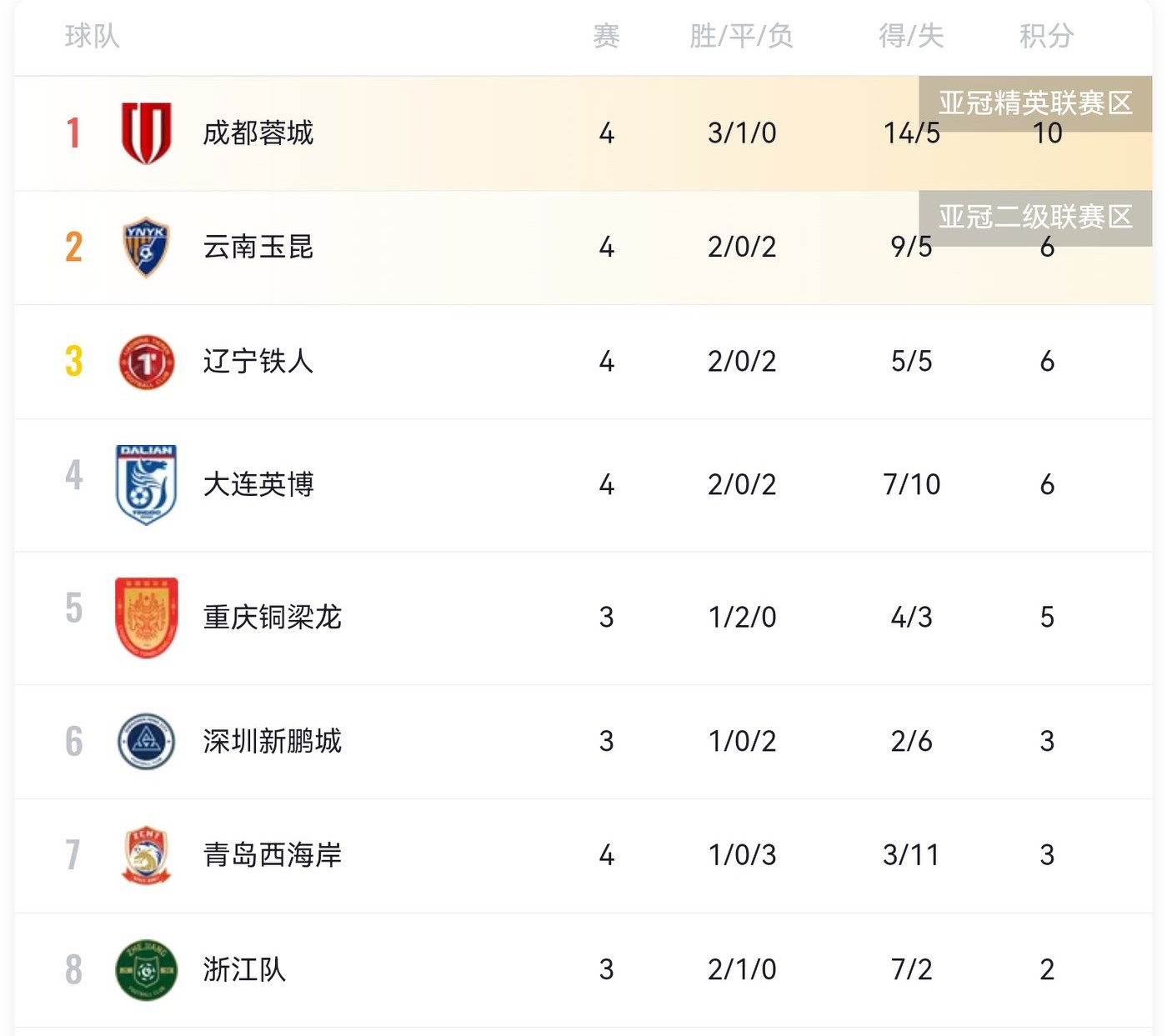Click the 胜/平/负 column header

coord(741,36)
